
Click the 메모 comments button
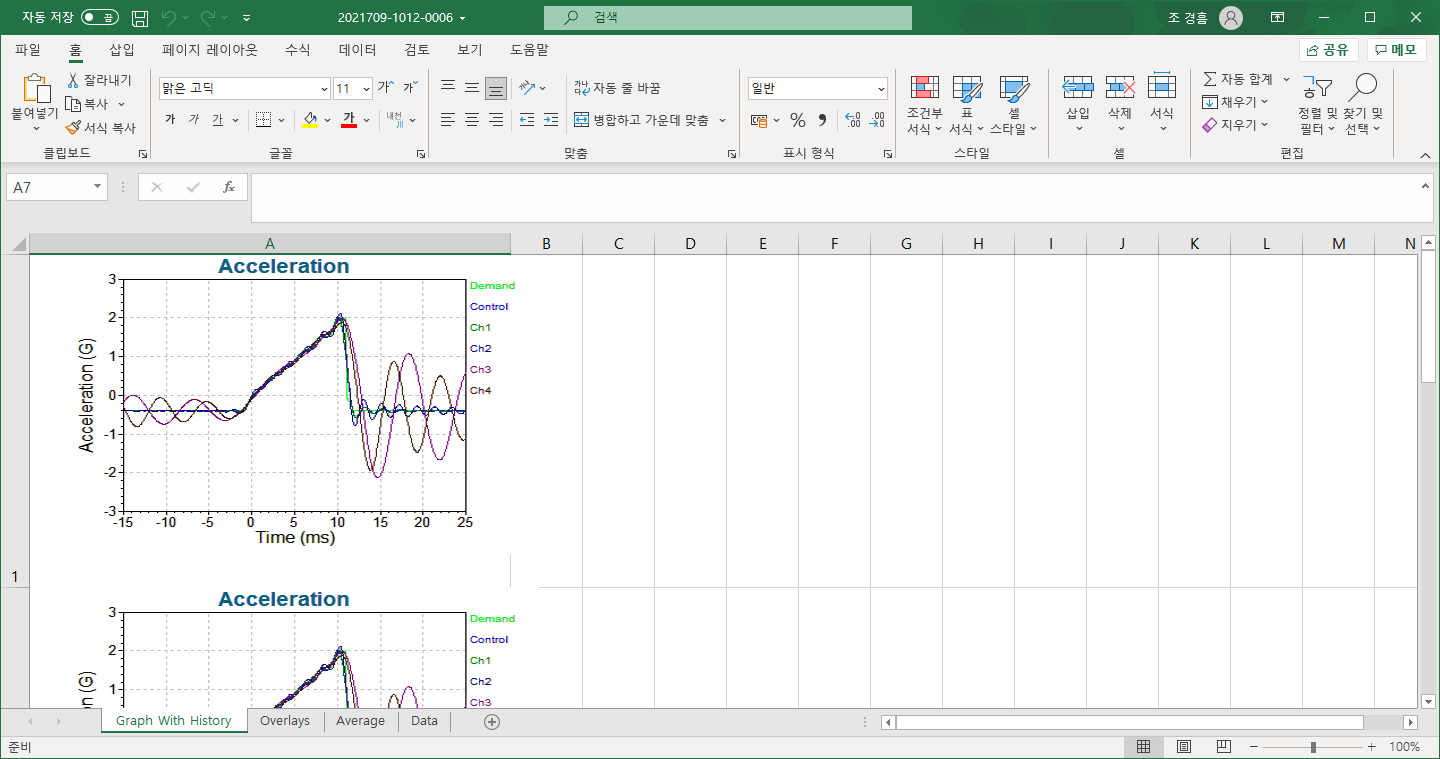coord(1396,50)
